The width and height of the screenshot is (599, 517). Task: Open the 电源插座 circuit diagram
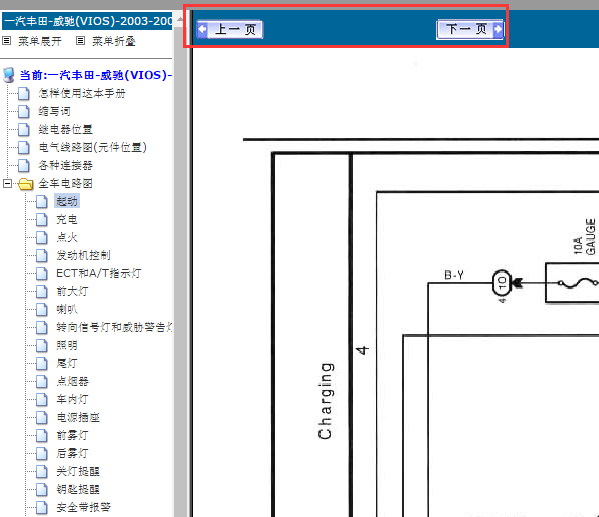pos(78,417)
